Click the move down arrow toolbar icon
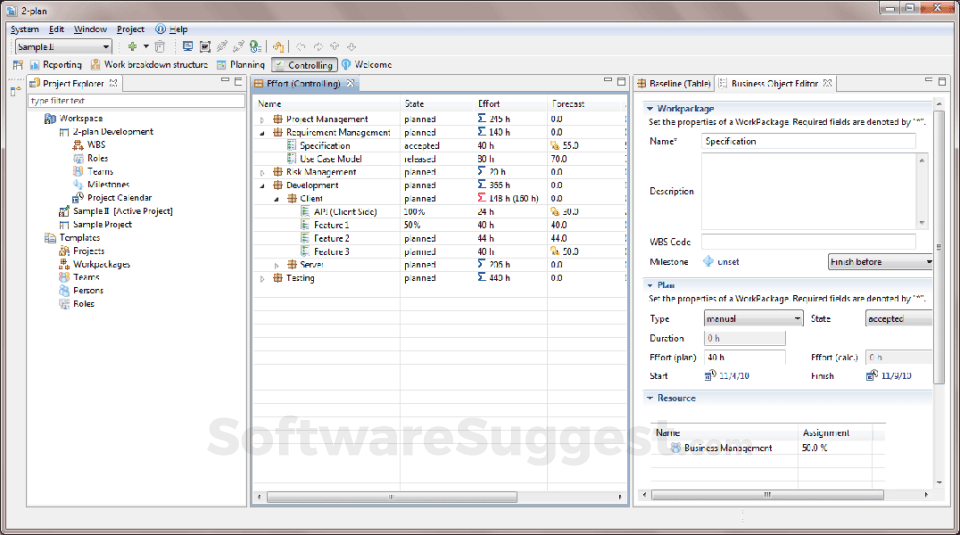Image resolution: width=960 pixels, height=535 pixels. coord(351,47)
